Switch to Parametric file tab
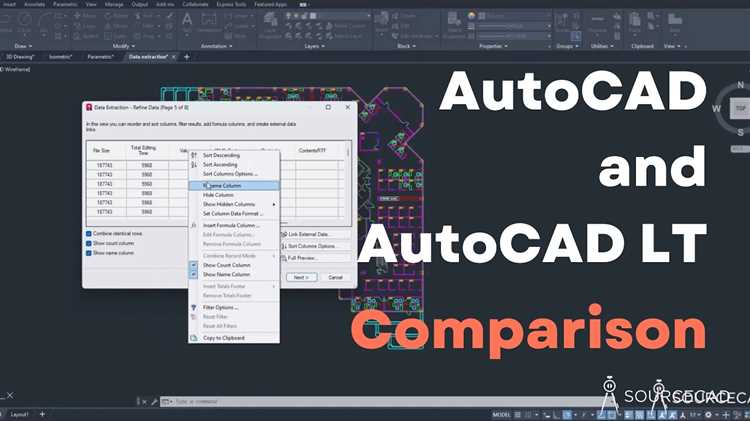Screen dimensions: 750x421 100,57
